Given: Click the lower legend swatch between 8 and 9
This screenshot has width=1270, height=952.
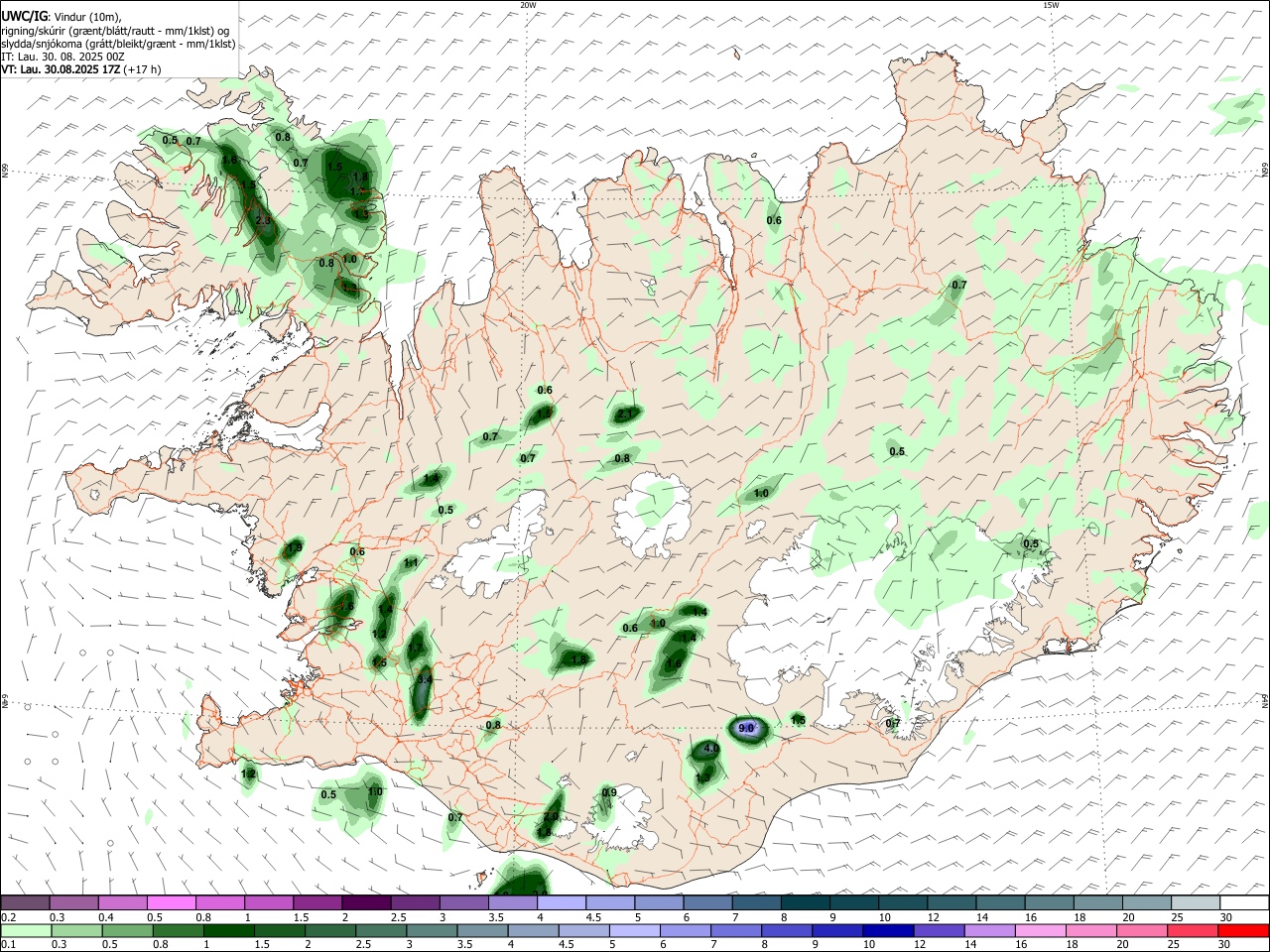Looking at the screenshot, I should [x=787, y=931].
